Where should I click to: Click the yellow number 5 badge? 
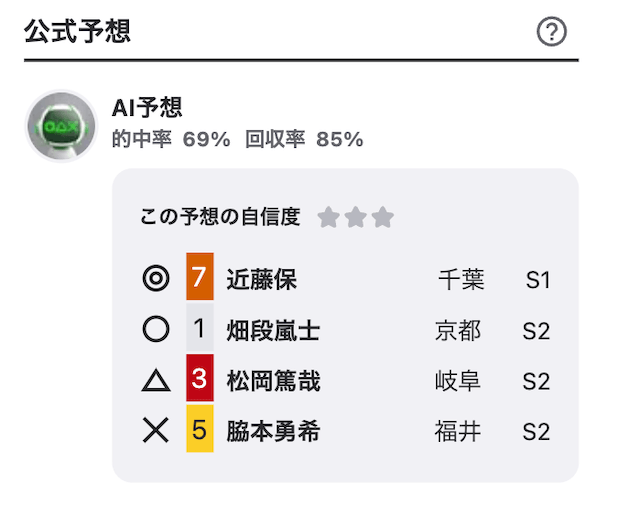[x=200, y=428]
